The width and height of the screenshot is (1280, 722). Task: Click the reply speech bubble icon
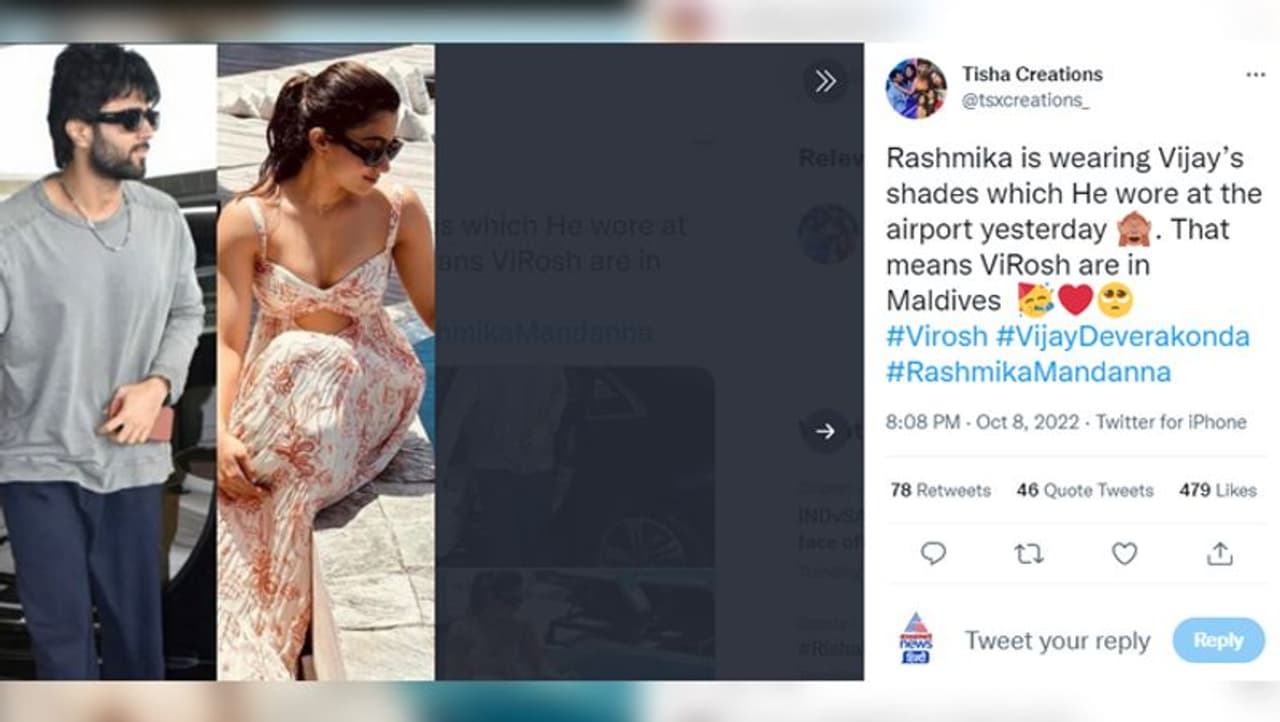click(x=933, y=553)
